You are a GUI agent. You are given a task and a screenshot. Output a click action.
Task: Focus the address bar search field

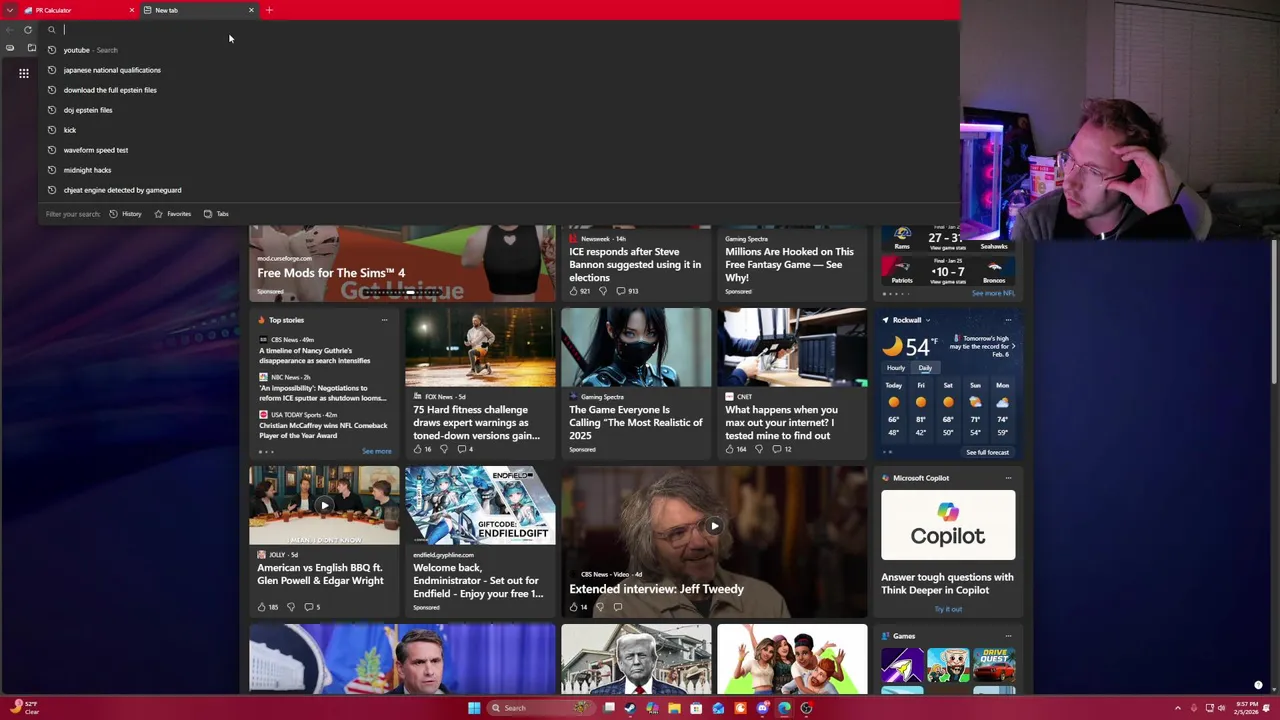click(x=500, y=30)
